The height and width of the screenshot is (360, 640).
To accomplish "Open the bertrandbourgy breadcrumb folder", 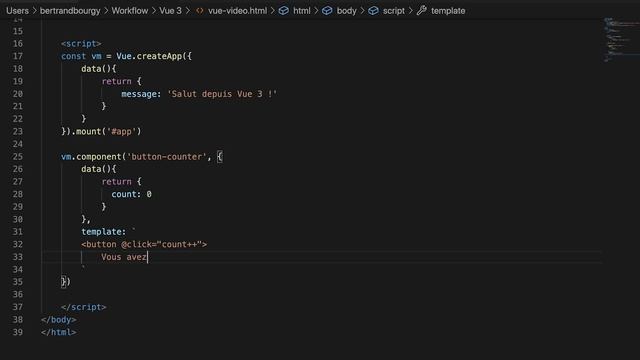I will coord(70,11).
